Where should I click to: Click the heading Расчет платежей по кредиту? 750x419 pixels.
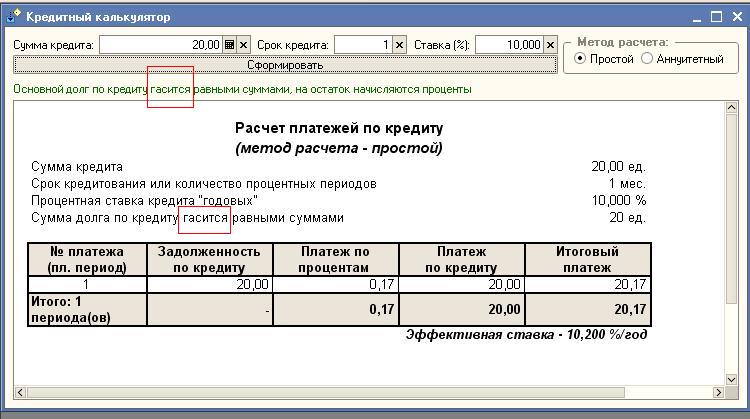(339, 128)
